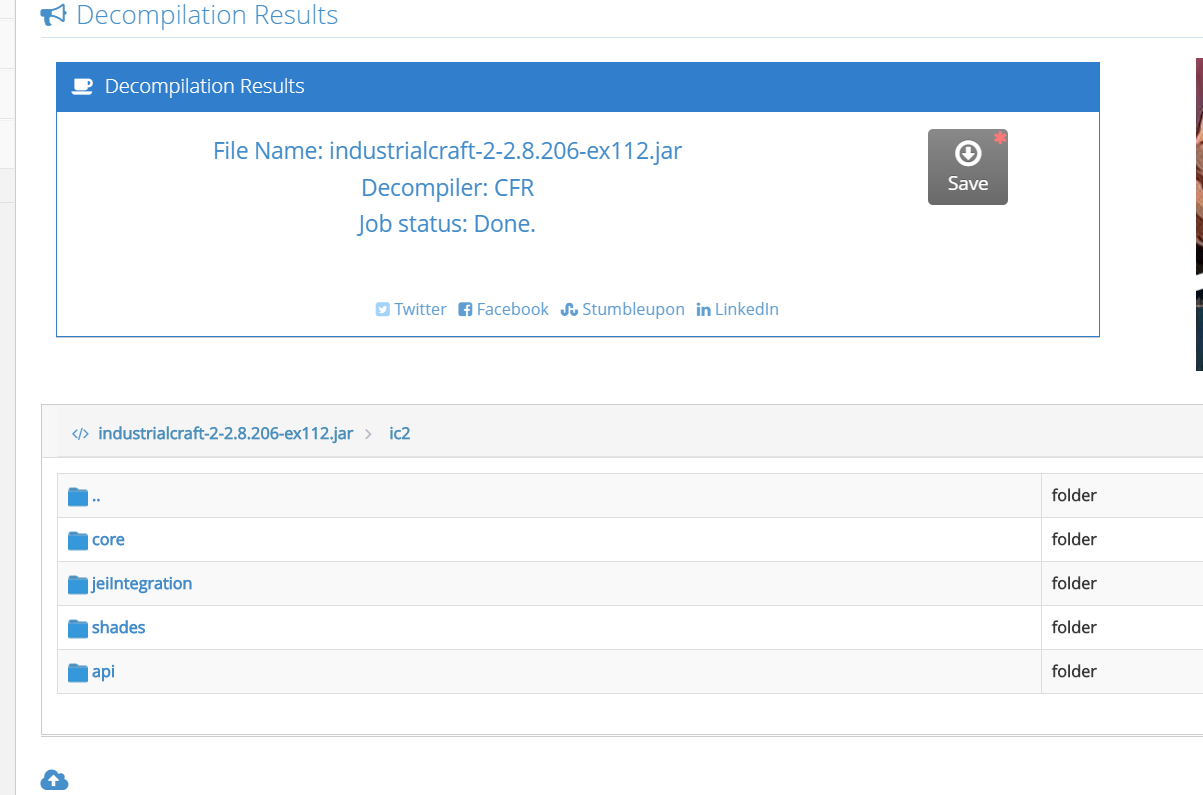The height and width of the screenshot is (795, 1203).
Task: Click the Twitter share icon
Action: [x=382, y=310]
